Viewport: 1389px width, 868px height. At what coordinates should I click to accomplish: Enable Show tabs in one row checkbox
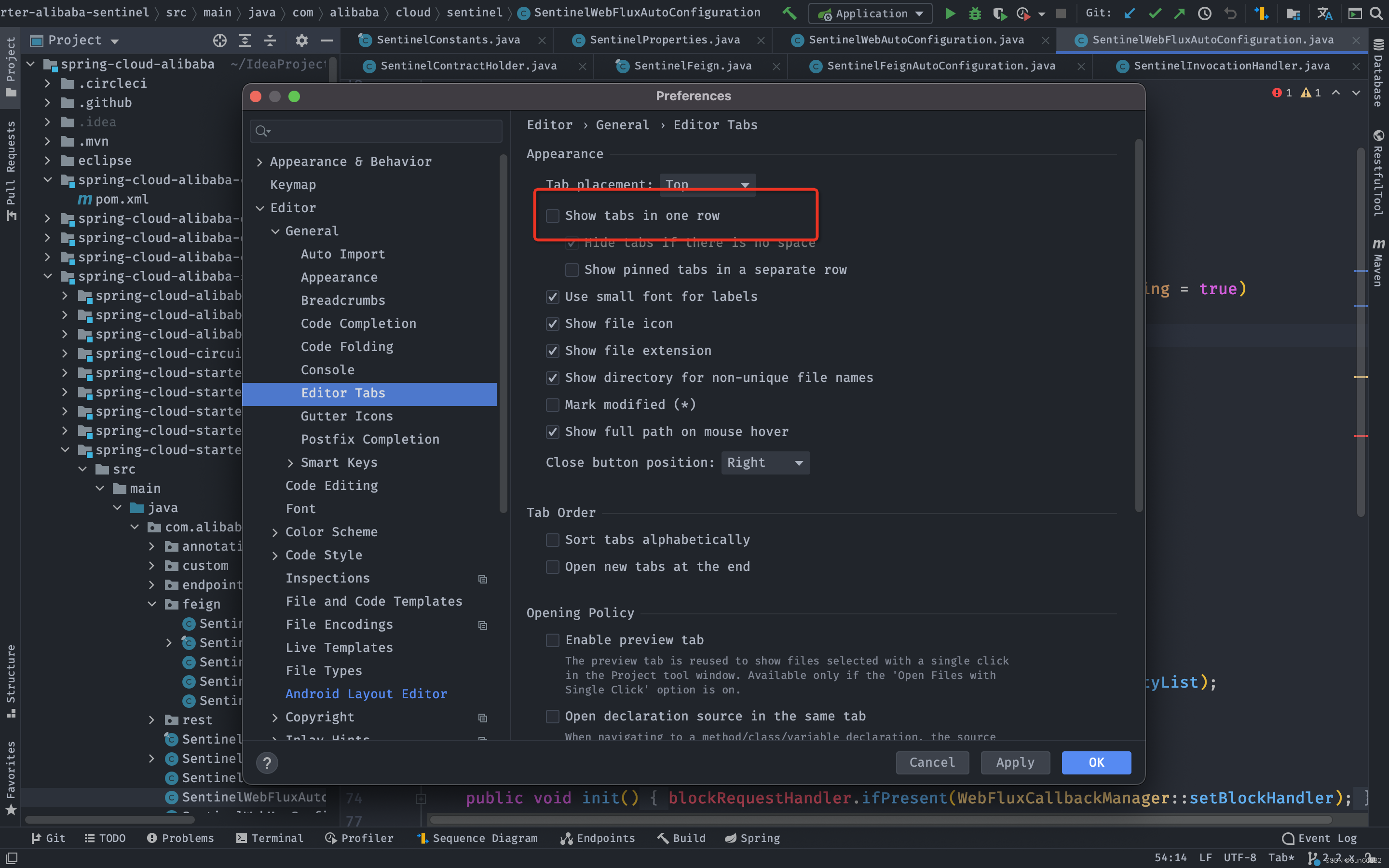point(552,216)
